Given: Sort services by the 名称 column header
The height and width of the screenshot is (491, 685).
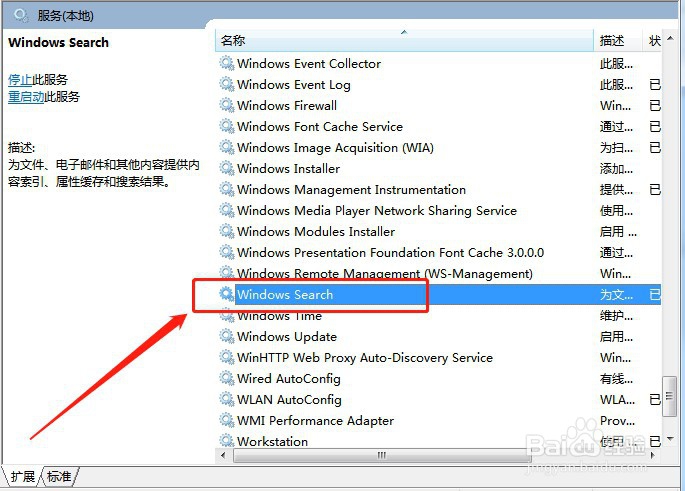Looking at the screenshot, I should [405, 41].
